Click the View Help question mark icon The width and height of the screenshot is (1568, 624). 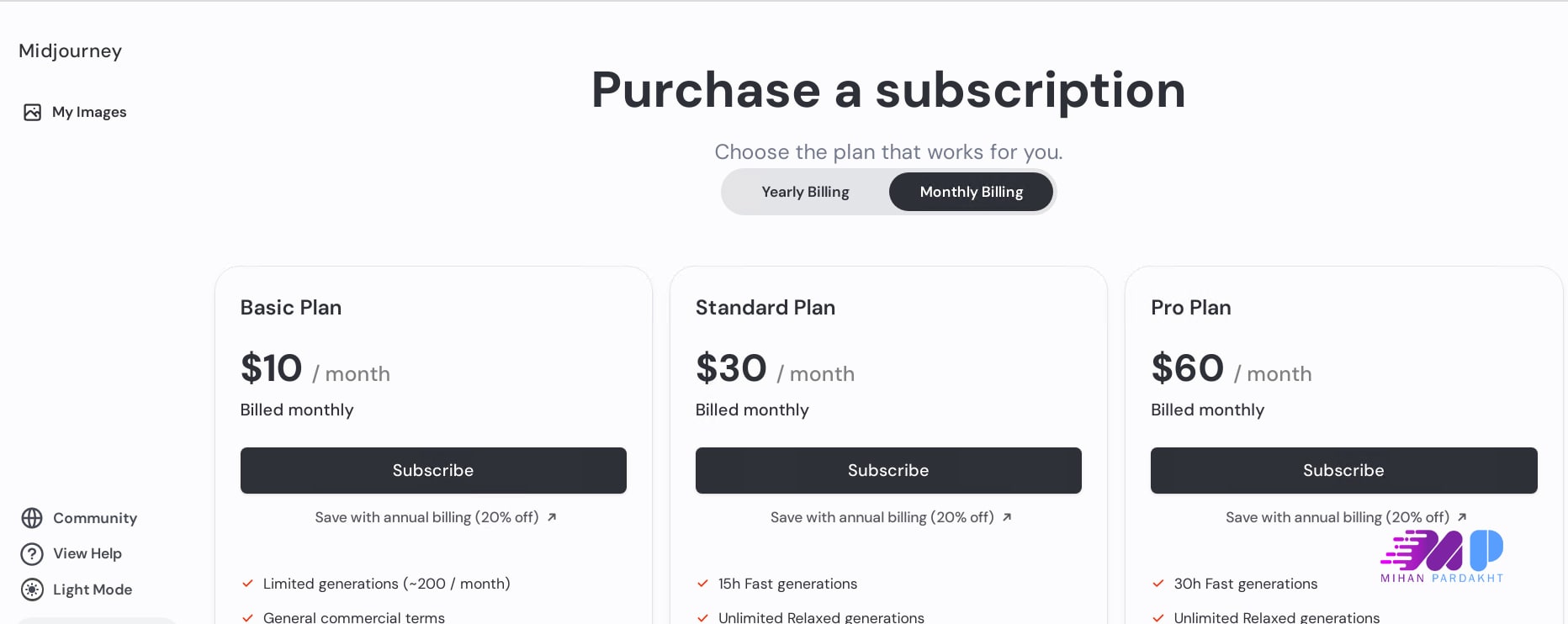pos(32,553)
